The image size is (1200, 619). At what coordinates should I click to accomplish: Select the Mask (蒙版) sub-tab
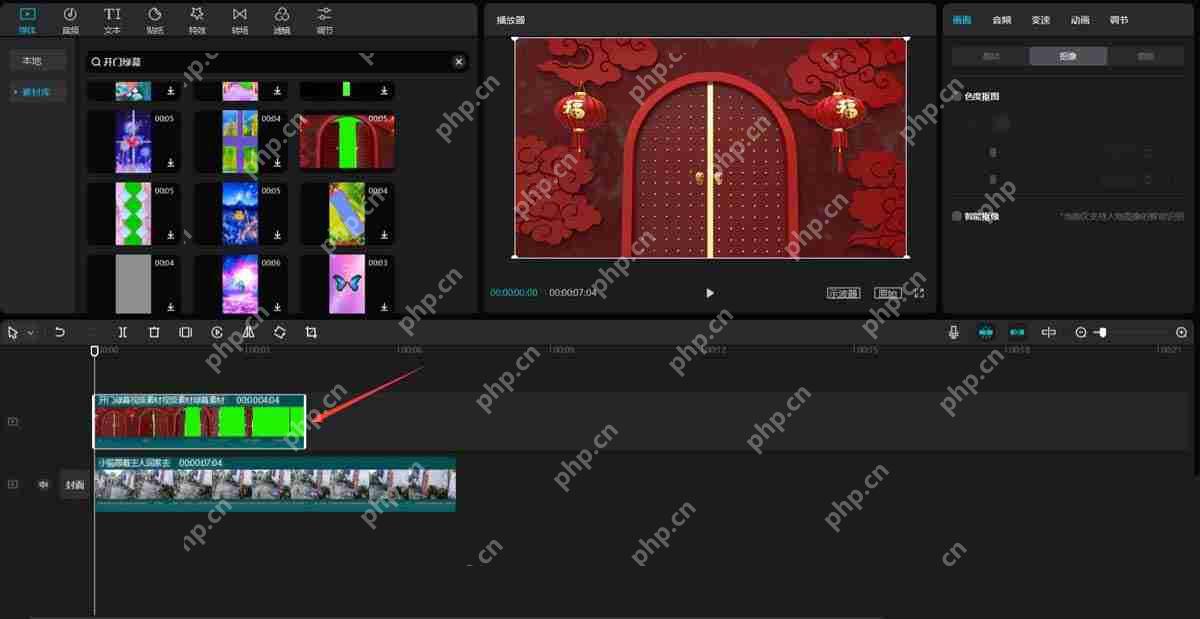click(x=1146, y=56)
